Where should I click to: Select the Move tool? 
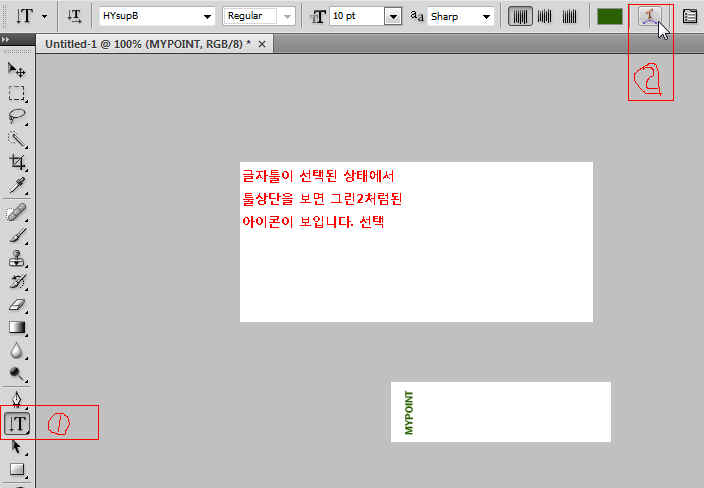tap(17, 70)
